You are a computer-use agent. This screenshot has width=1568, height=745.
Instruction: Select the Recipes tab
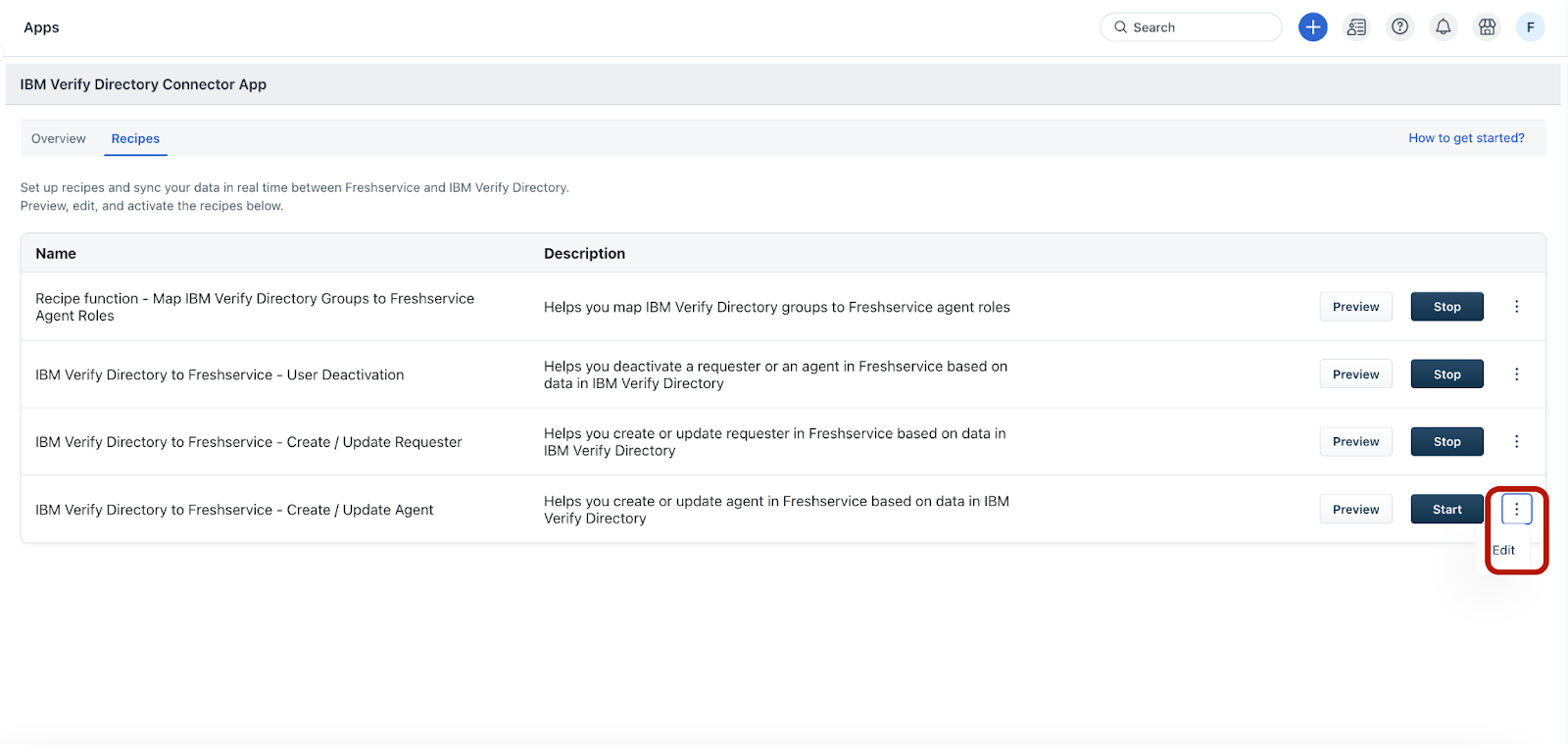(135, 138)
